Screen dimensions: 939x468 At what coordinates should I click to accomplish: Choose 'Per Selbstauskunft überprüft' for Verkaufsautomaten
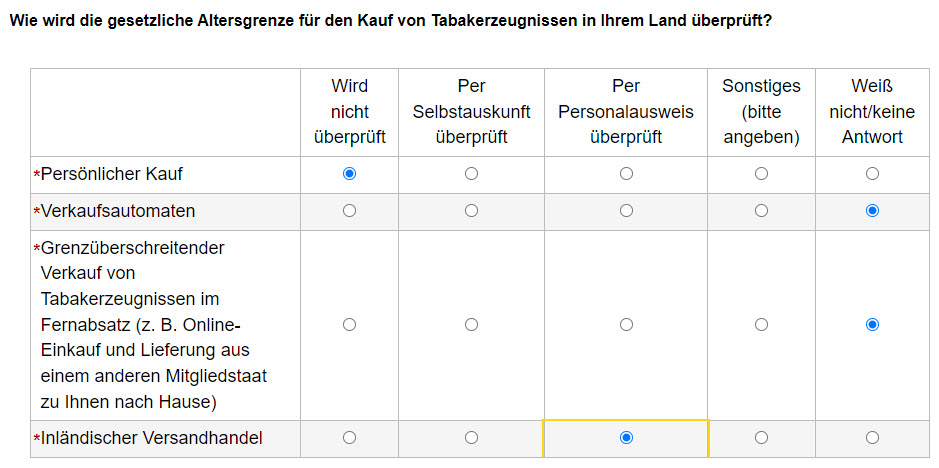pyautogui.click(x=471, y=211)
